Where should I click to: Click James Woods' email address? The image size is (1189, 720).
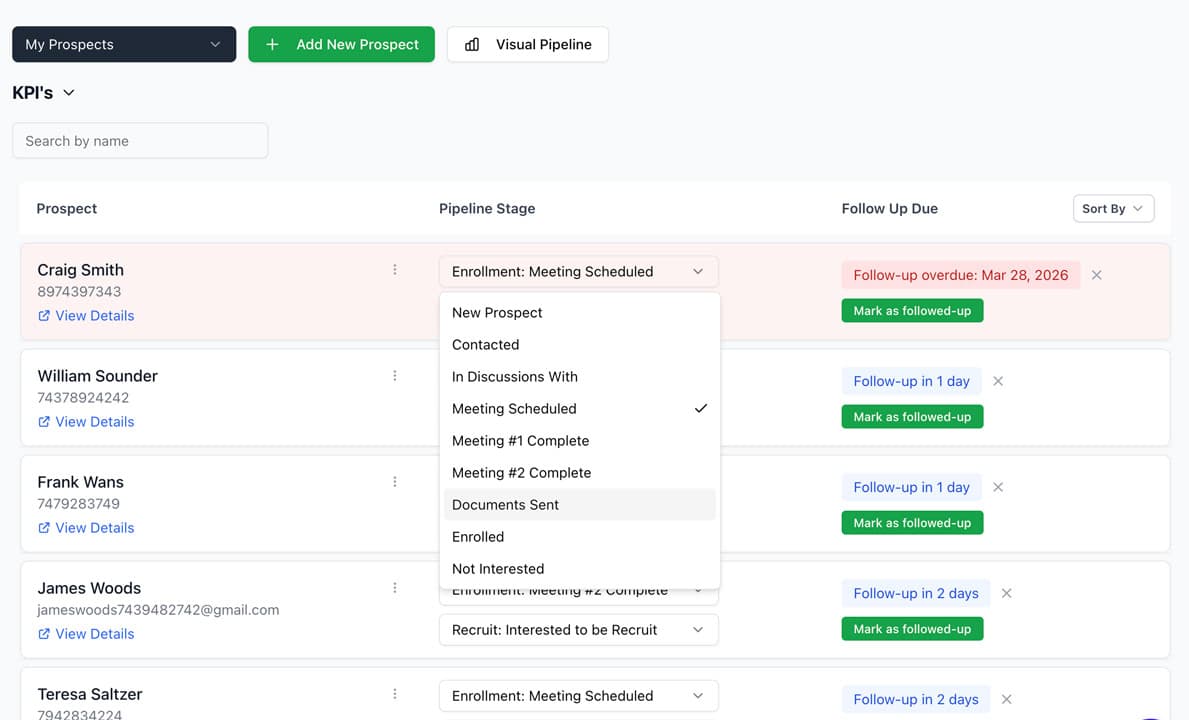click(x=158, y=610)
